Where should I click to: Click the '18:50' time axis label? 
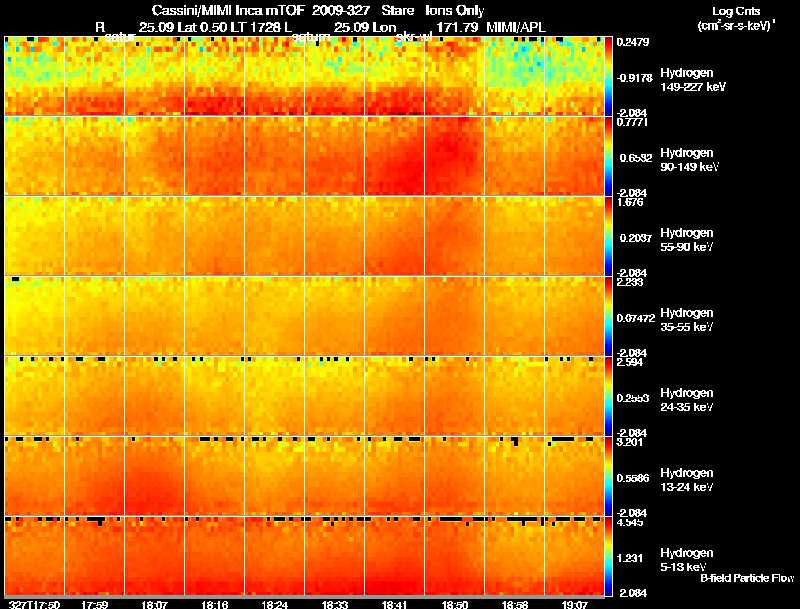[x=455, y=604]
